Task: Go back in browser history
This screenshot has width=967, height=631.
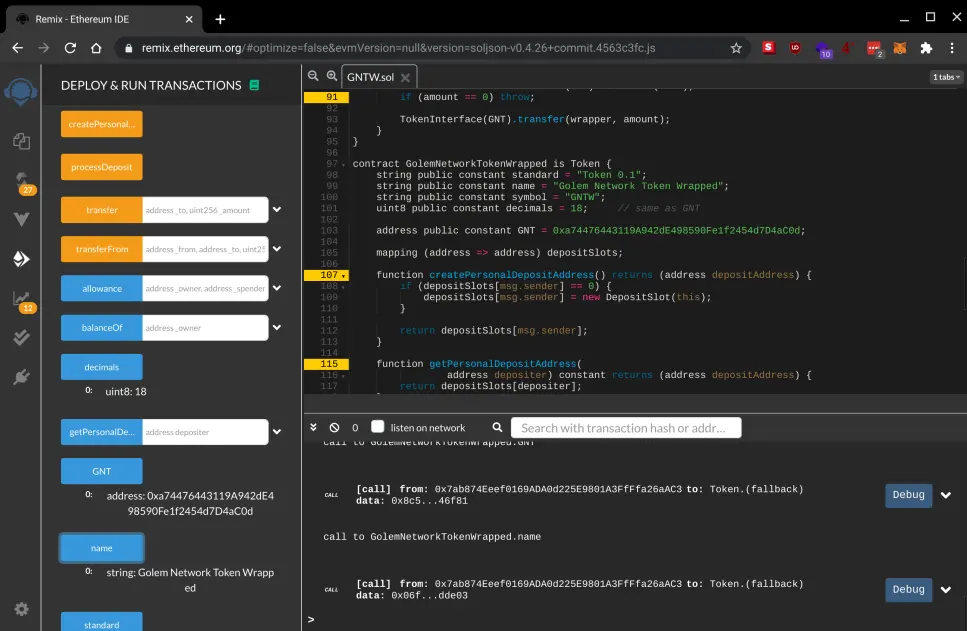Action: click(x=18, y=48)
